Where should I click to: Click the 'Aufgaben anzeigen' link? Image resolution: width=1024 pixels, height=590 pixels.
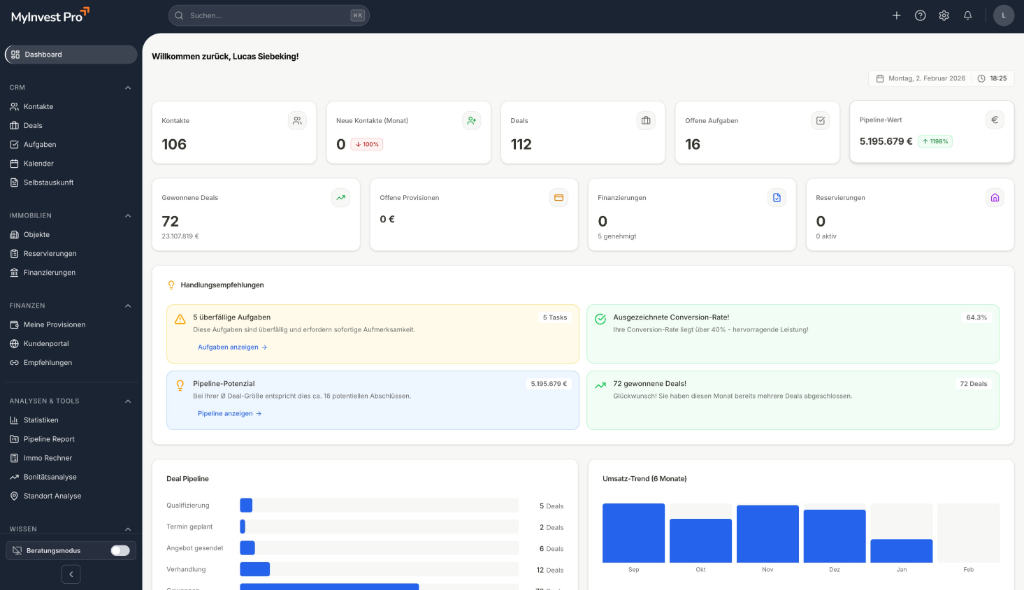tap(232, 347)
